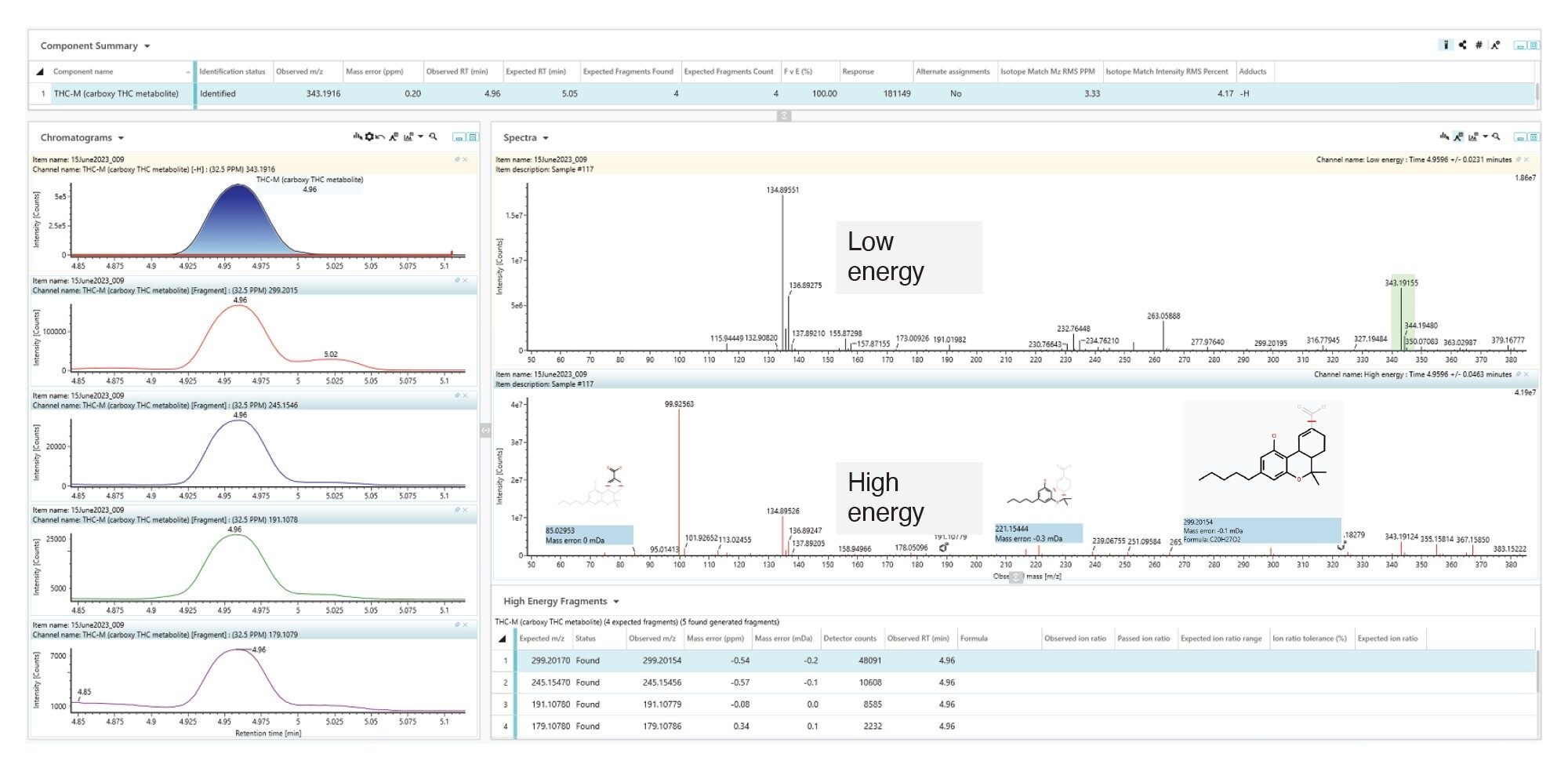Click the 134.89551 base peak label

tap(782, 191)
